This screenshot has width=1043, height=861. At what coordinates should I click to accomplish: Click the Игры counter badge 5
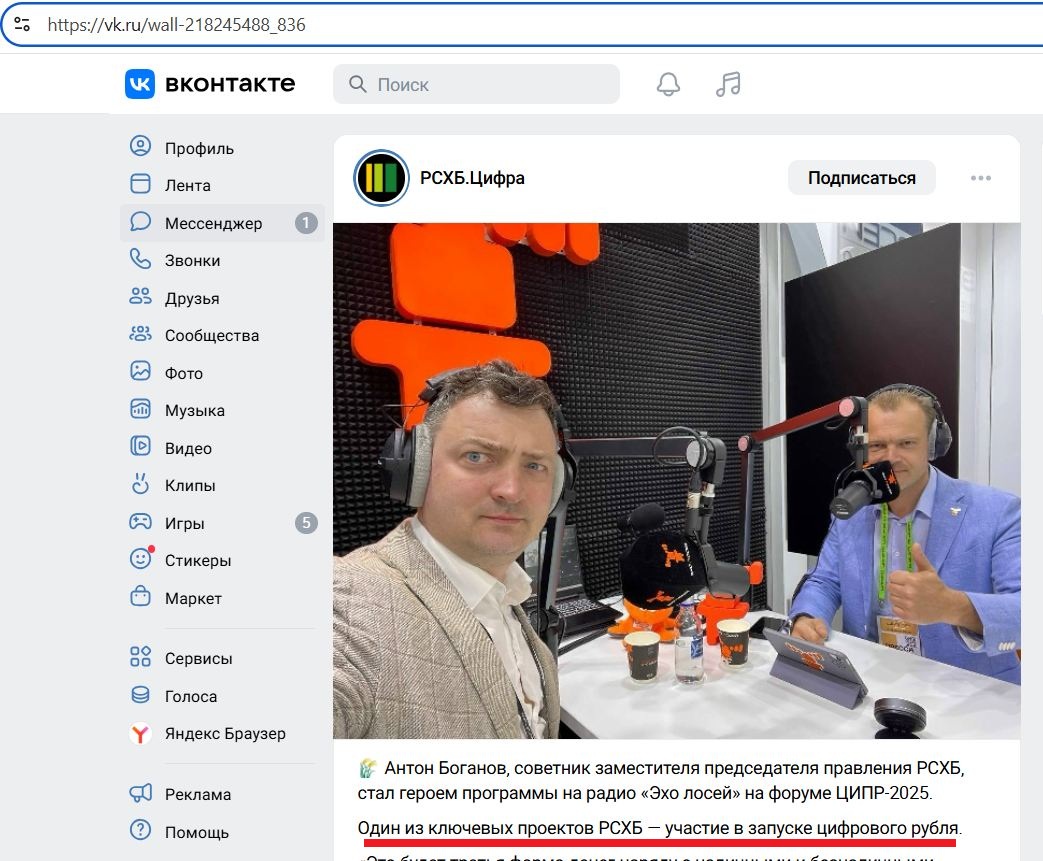click(x=306, y=523)
